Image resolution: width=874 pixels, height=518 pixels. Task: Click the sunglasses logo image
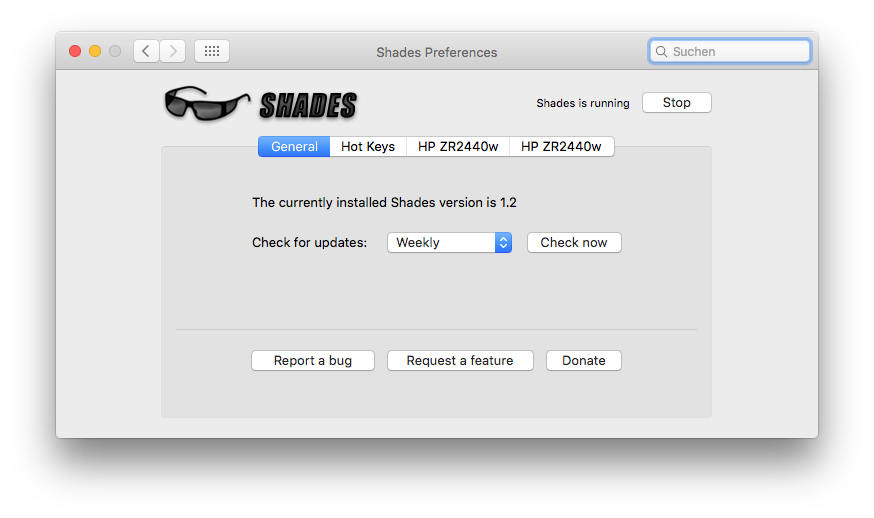coord(206,103)
